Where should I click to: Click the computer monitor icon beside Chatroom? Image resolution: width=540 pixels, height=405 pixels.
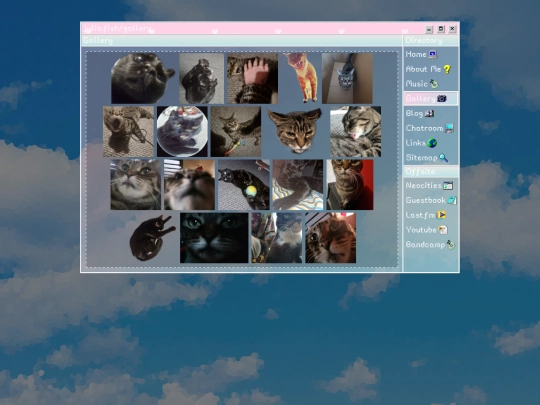pos(449,128)
